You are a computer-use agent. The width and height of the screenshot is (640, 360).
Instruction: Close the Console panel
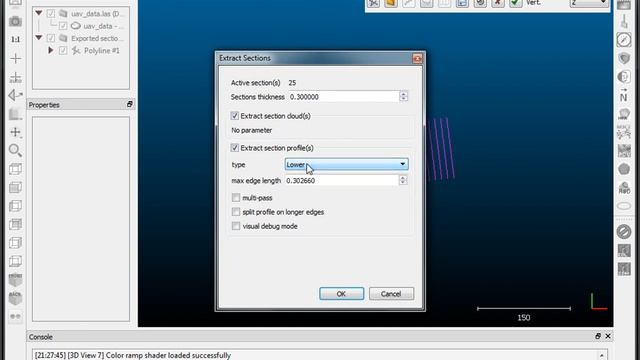(608, 336)
